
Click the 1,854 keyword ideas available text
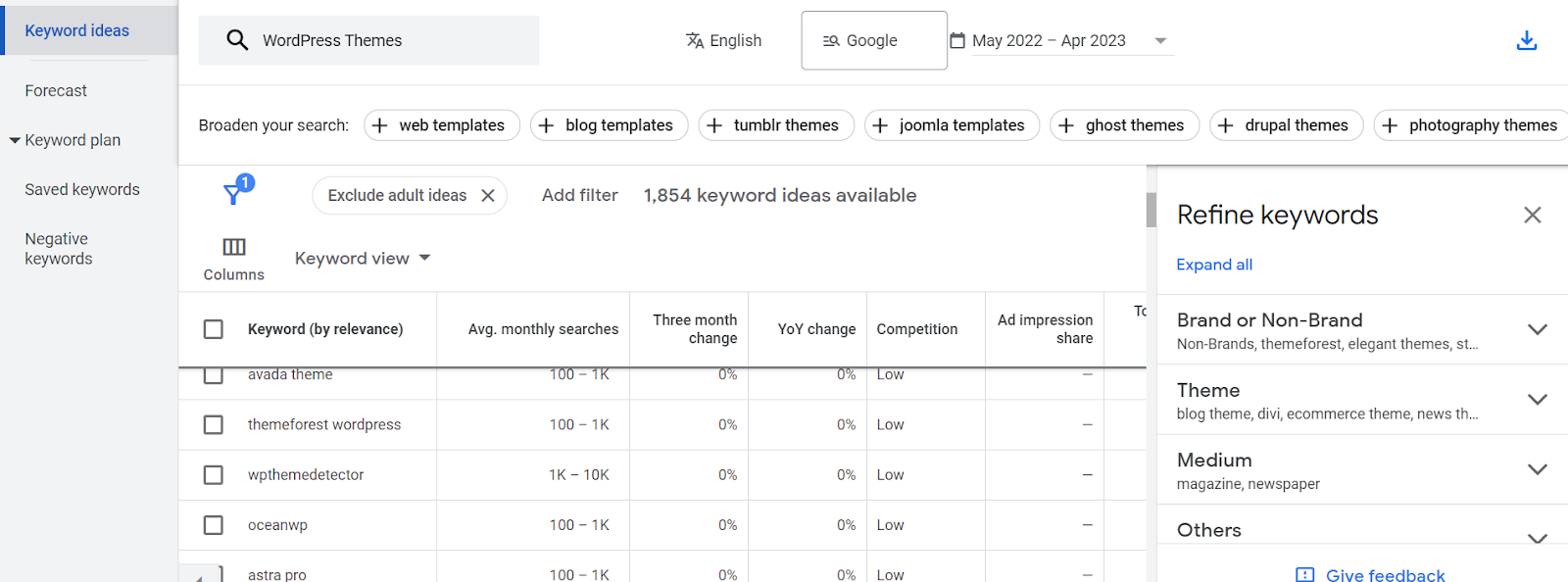click(780, 195)
